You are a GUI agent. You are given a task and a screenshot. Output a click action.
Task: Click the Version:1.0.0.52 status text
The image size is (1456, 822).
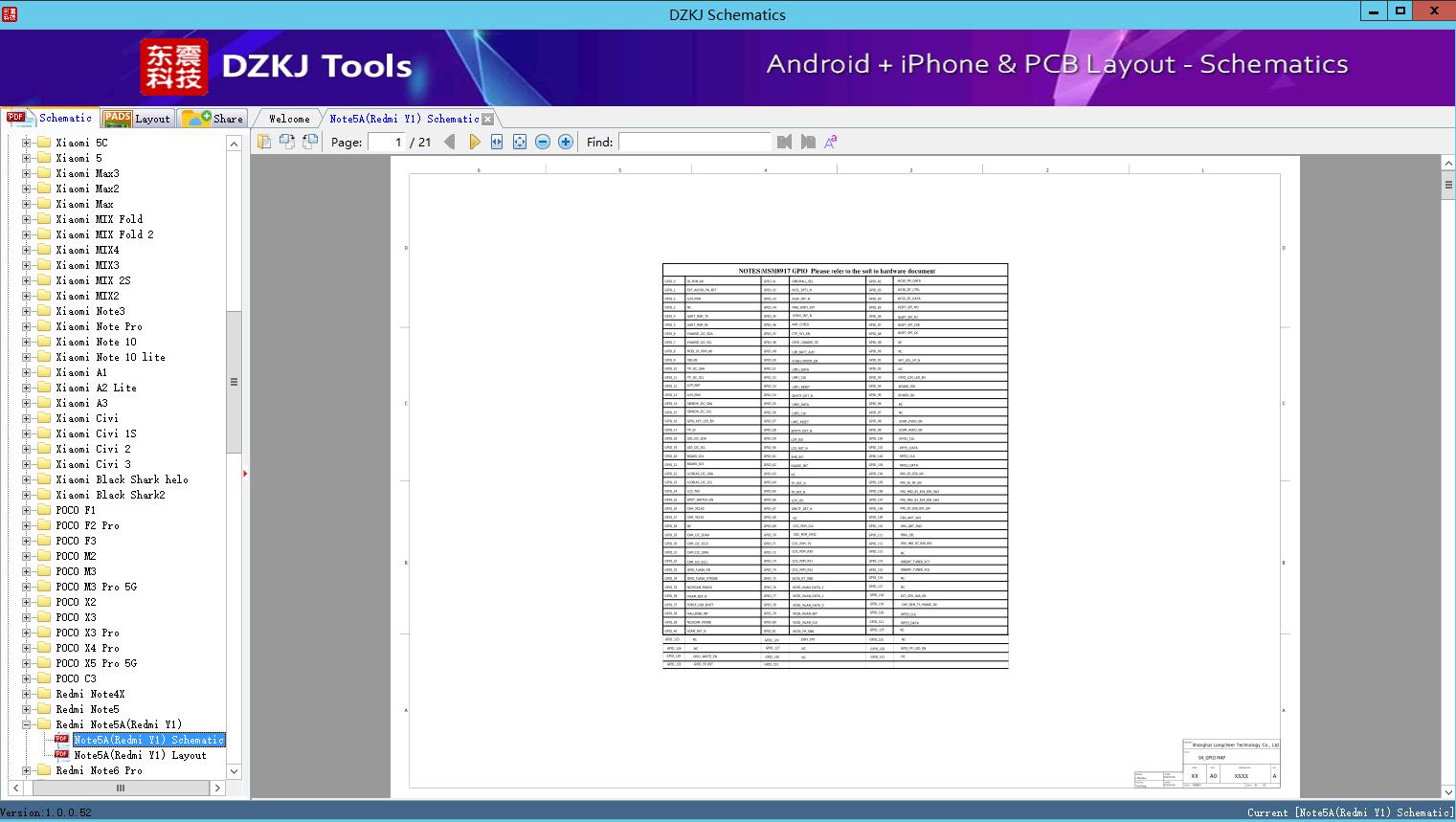click(x=47, y=812)
